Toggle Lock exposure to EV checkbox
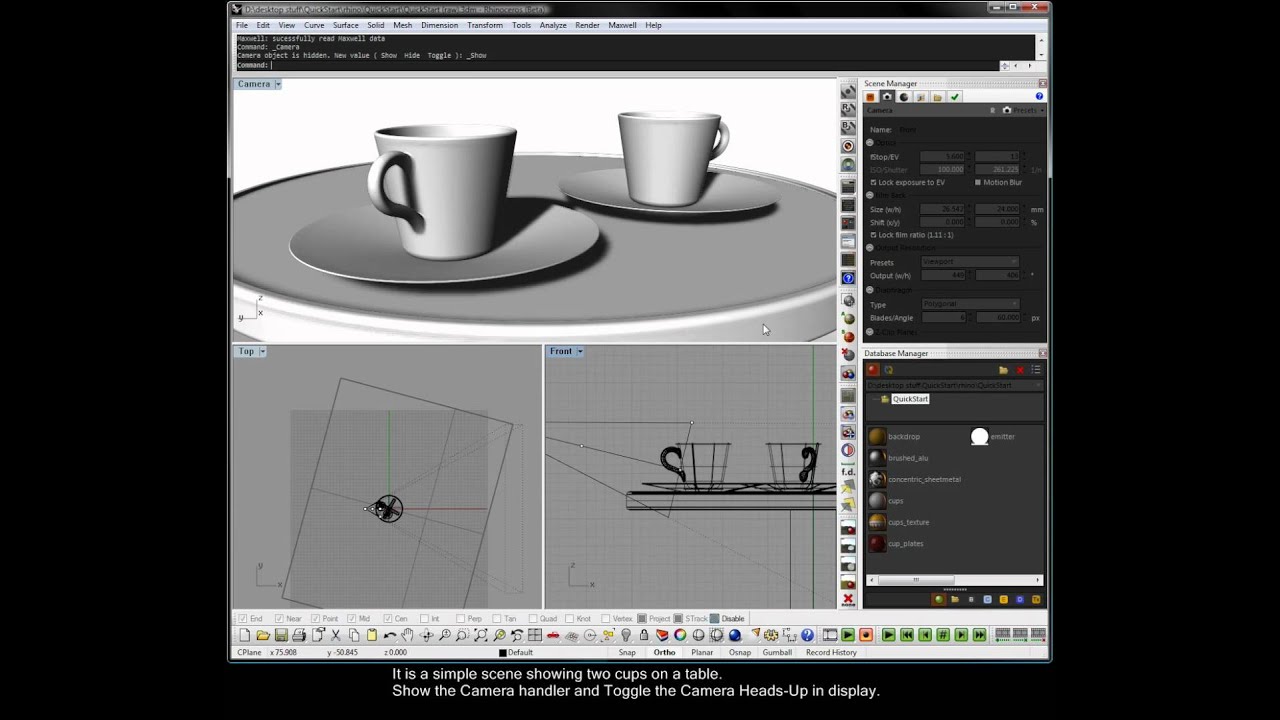Viewport: 1280px width, 720px height. [873, 182]
